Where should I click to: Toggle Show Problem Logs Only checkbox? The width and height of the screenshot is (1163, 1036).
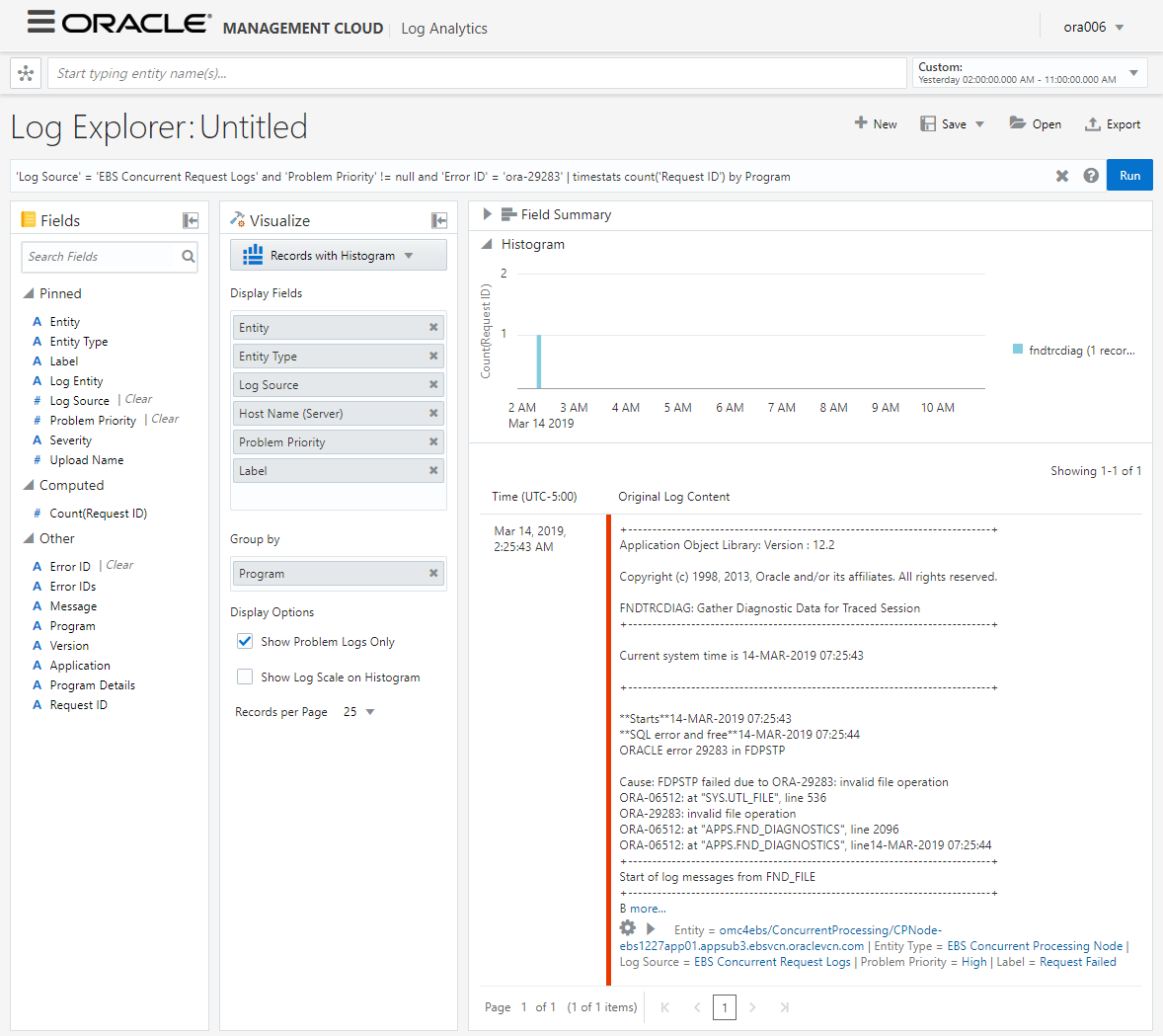coord(245,641)
